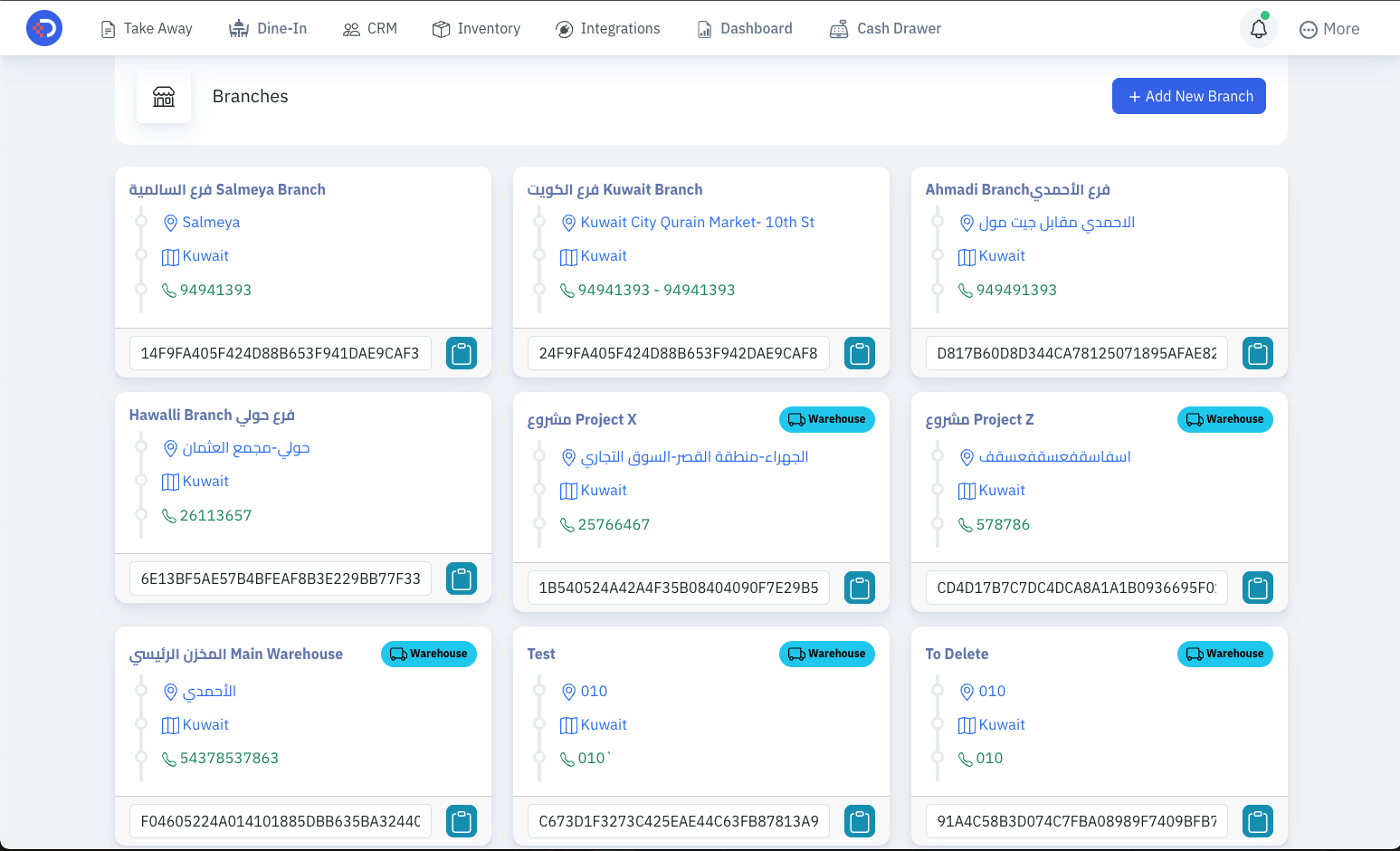Click the Add New Branch button
Viewport: 1400px width, 851px height.
coord(1189,96)
